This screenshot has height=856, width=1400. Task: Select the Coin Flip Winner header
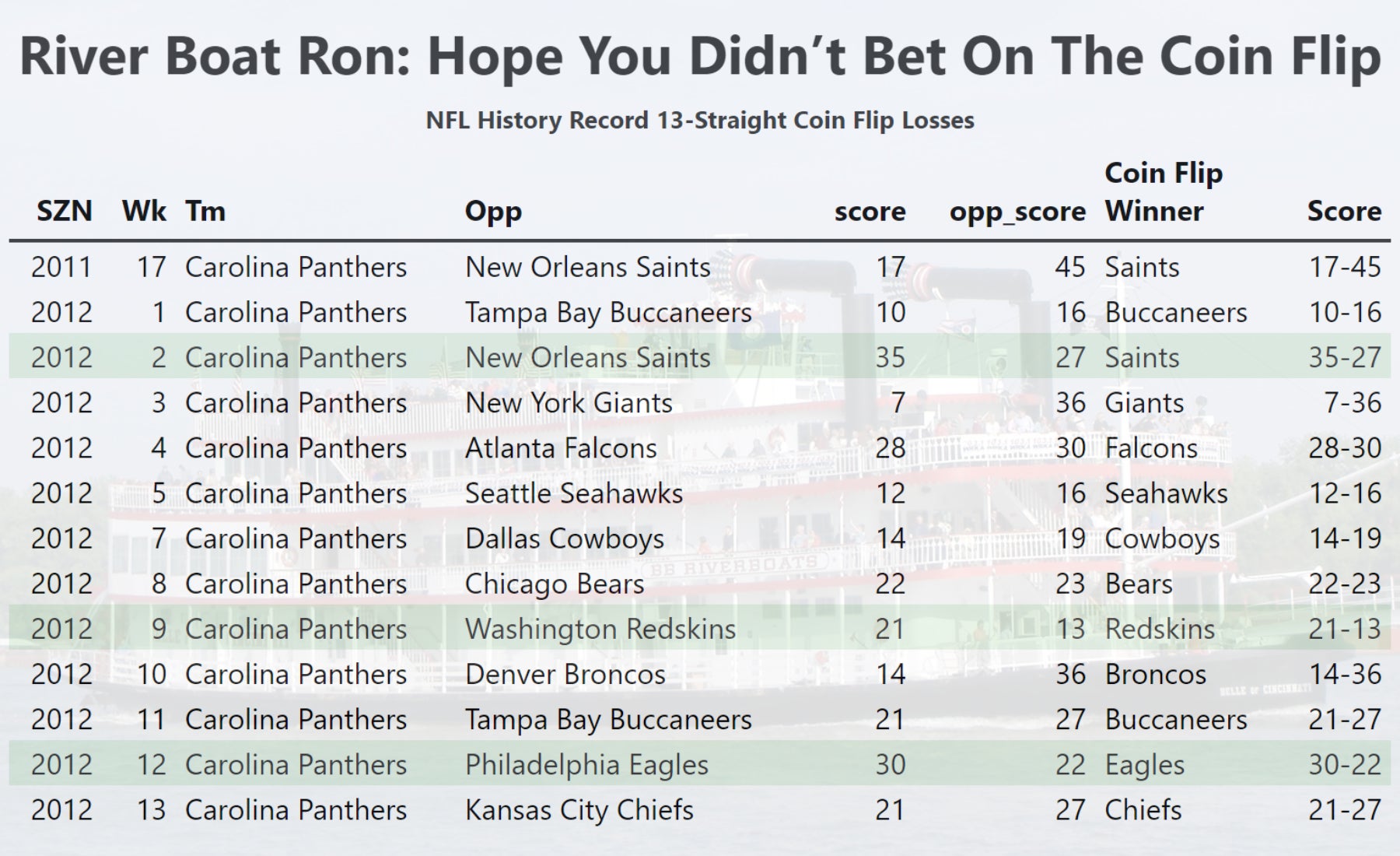pos(1163,191)
